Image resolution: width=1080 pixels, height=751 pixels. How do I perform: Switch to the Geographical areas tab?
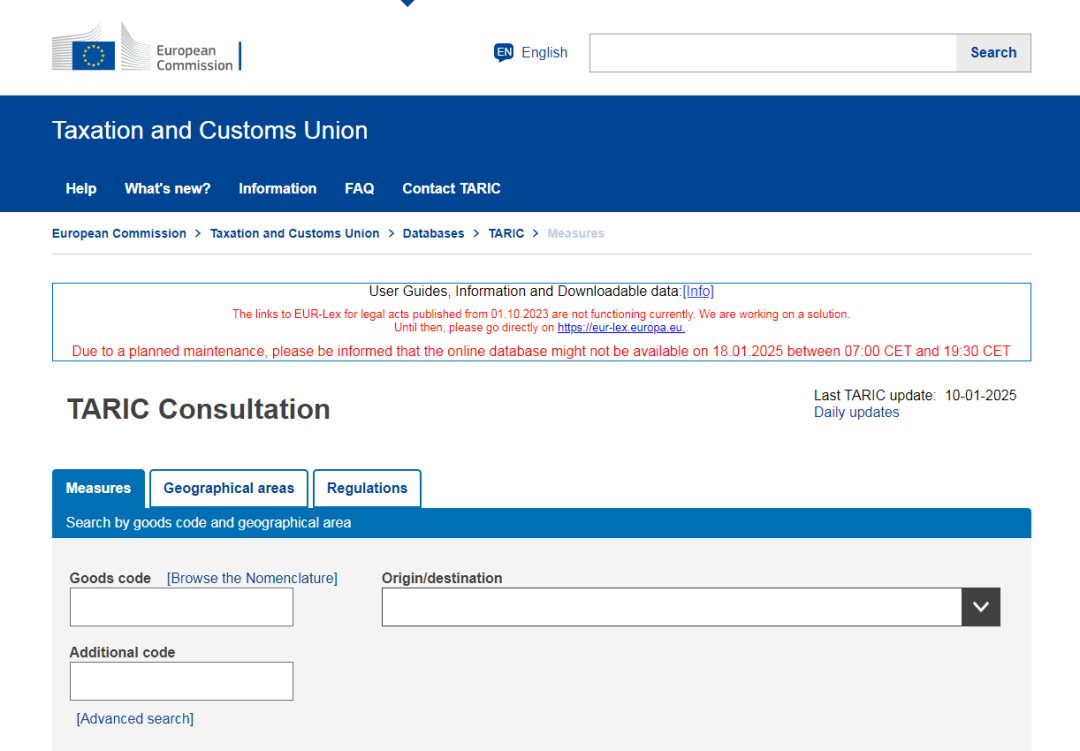tap(229, 488)
